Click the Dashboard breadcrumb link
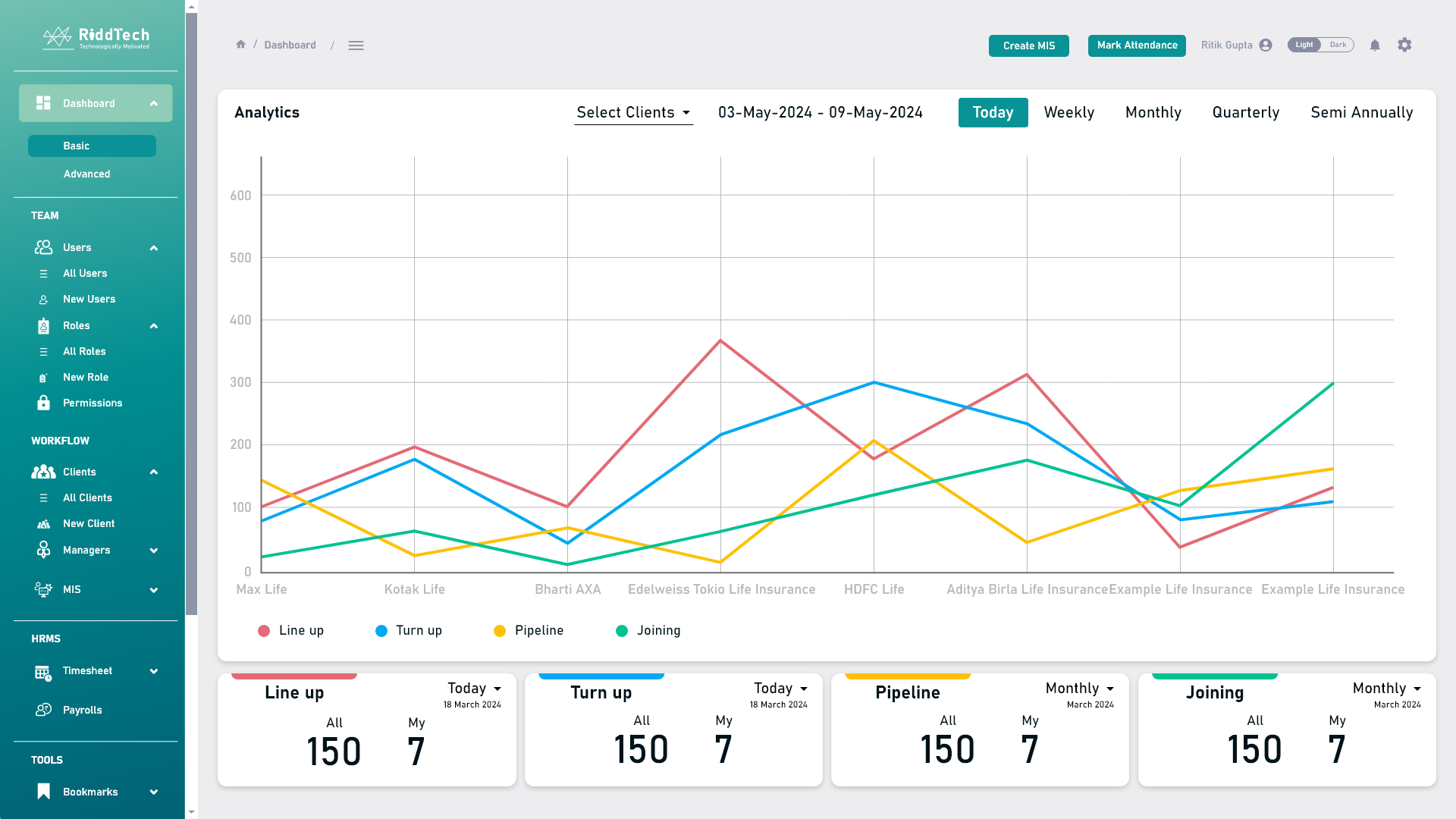The image size is (1456, 819). (290, 45)
